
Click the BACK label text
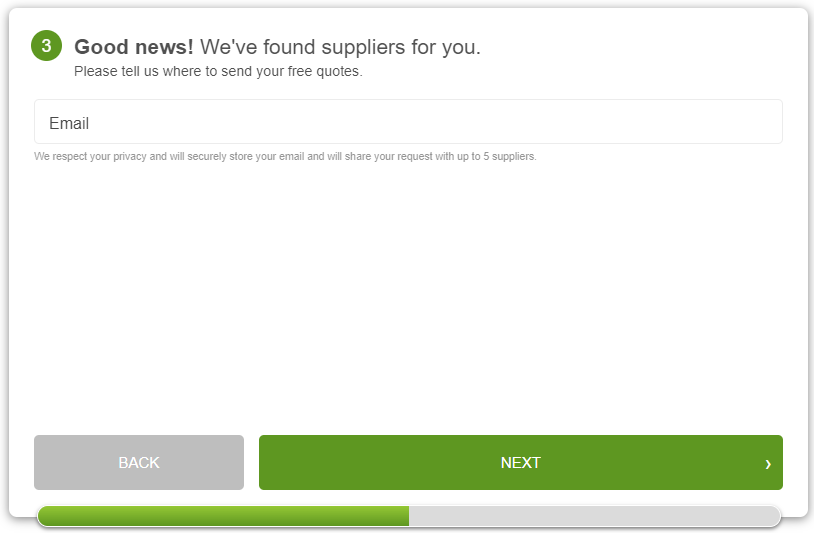tap(139, 462)
